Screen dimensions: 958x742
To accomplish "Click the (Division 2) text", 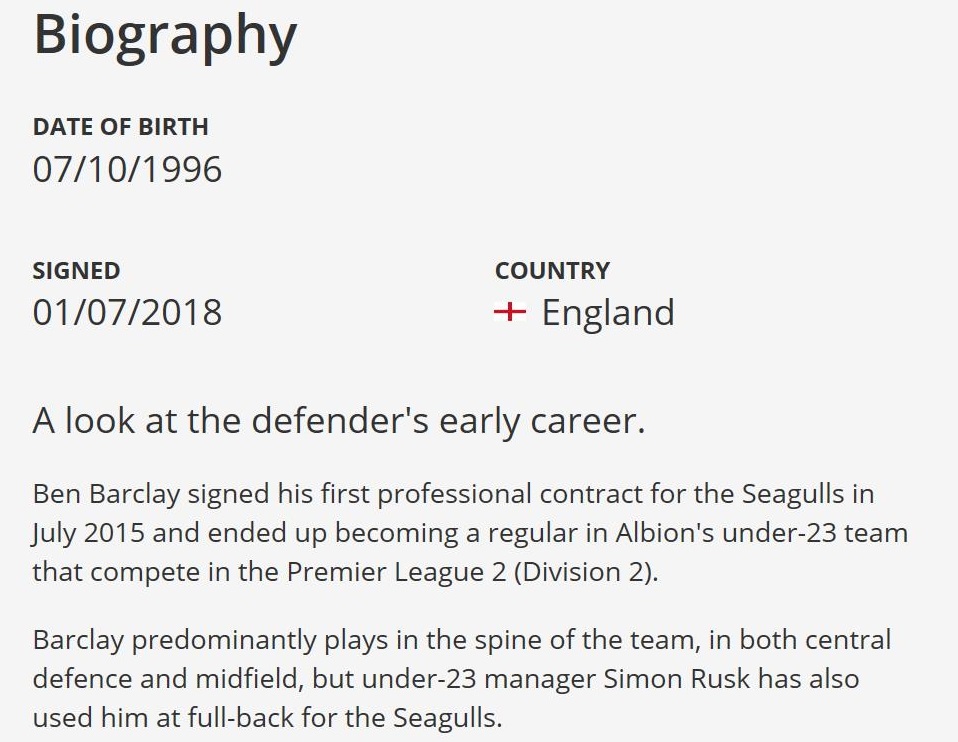I will point(584,572).
